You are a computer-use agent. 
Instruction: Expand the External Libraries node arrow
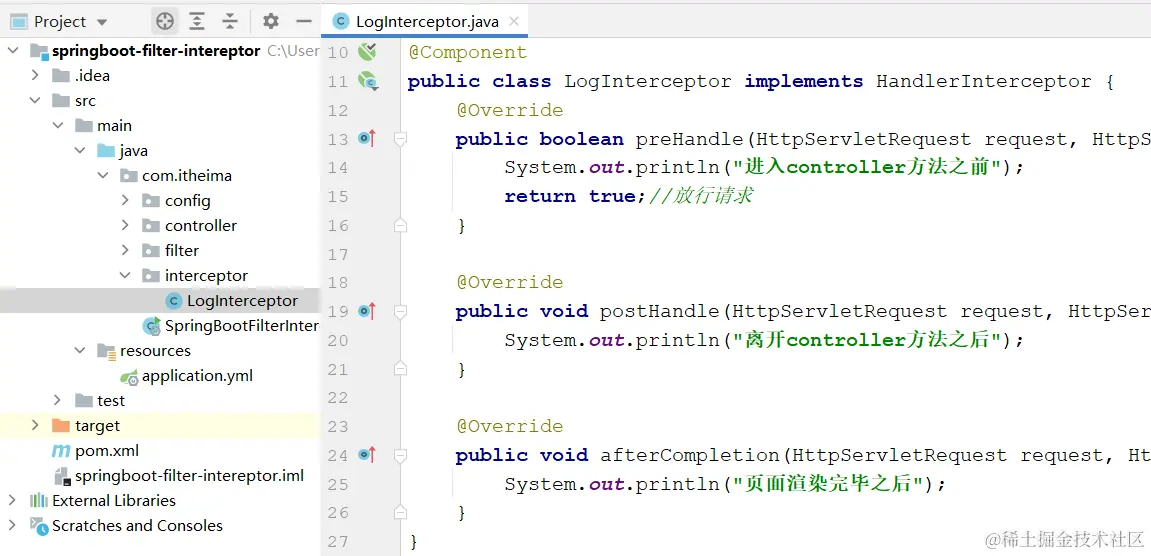pos(12,500)
